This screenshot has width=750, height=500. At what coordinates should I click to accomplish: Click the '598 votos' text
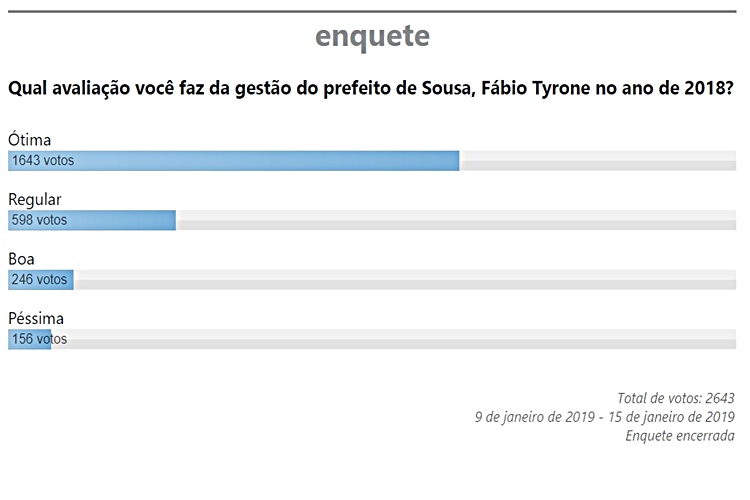coord(39,220)
